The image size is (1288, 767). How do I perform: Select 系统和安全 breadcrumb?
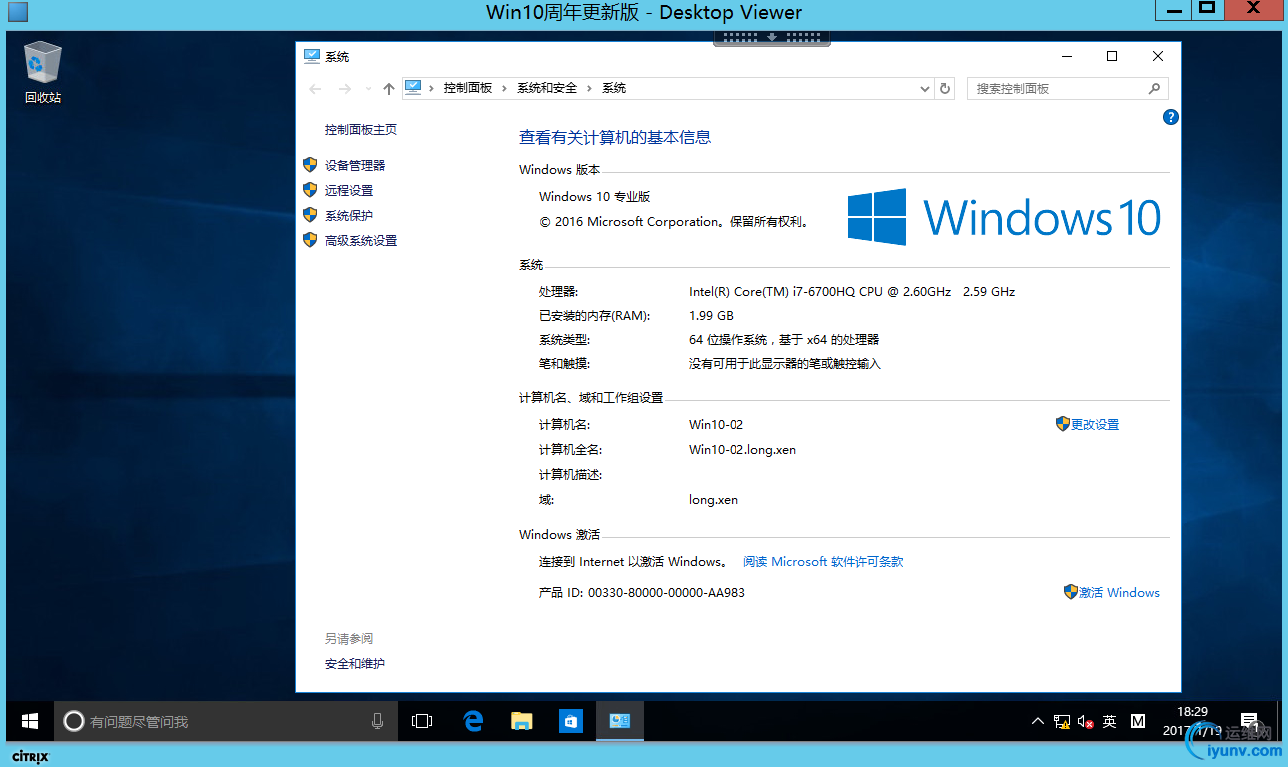(547, 88)
